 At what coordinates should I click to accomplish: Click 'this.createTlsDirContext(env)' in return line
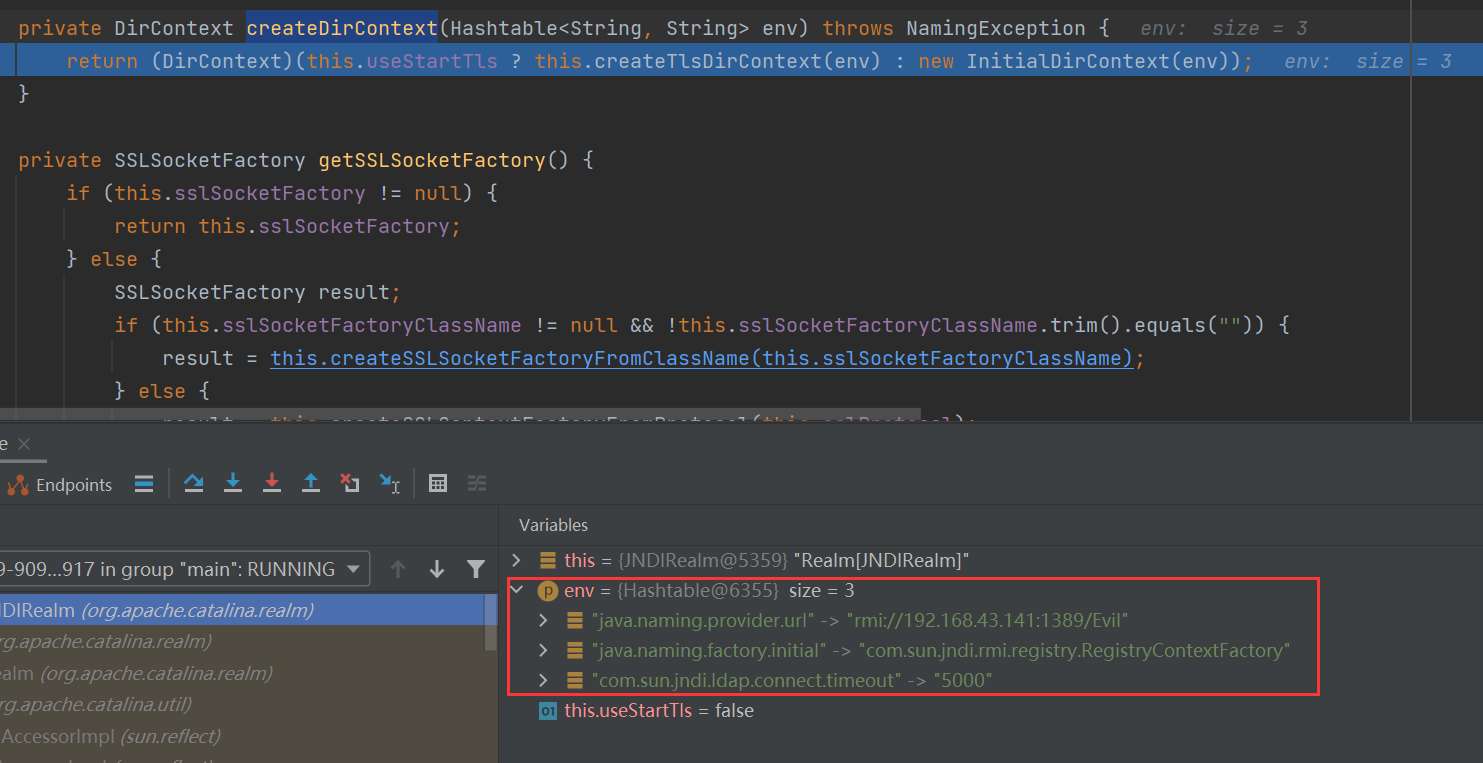[707, 61]
